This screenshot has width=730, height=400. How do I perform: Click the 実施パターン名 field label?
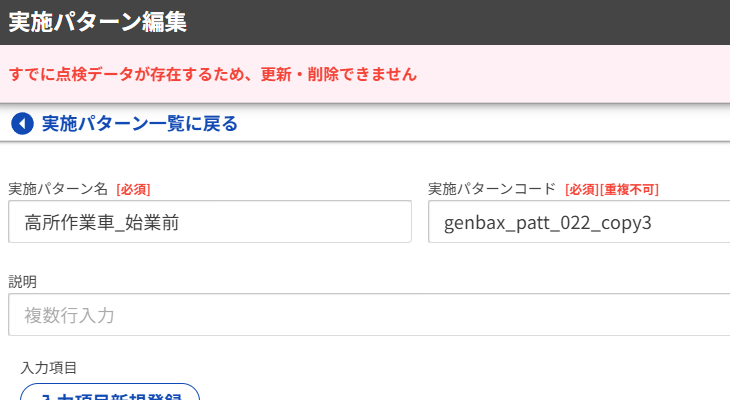coord(58,188)
